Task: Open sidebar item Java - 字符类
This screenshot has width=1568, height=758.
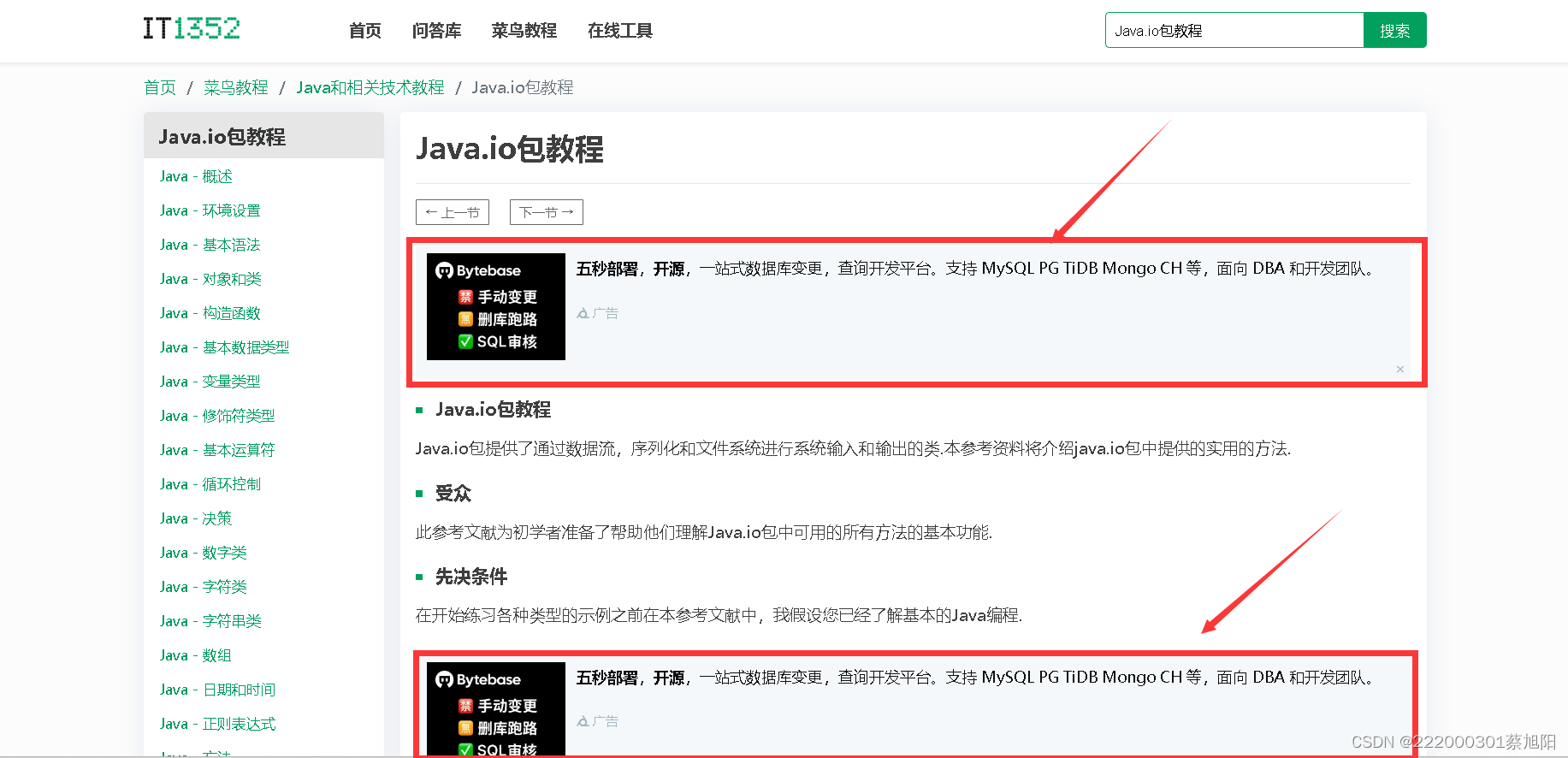Action: coord(204,587)
